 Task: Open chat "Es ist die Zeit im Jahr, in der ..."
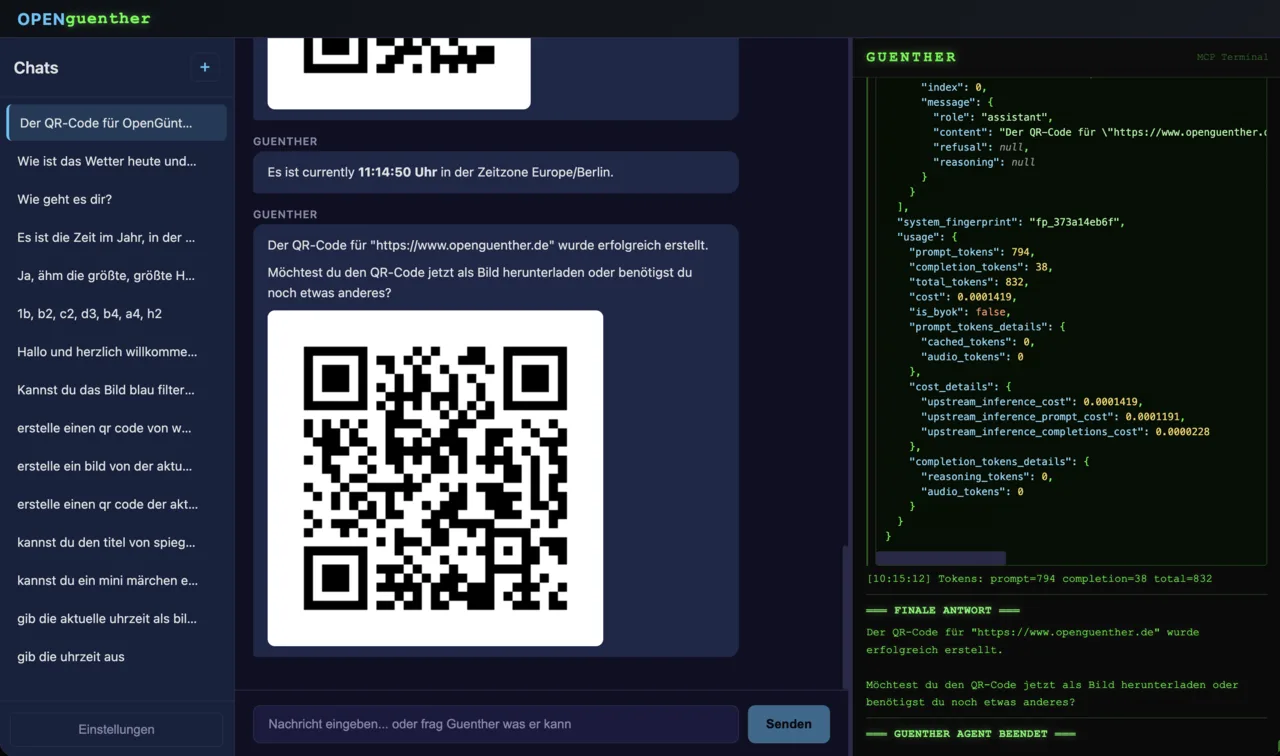click(117, 237)
